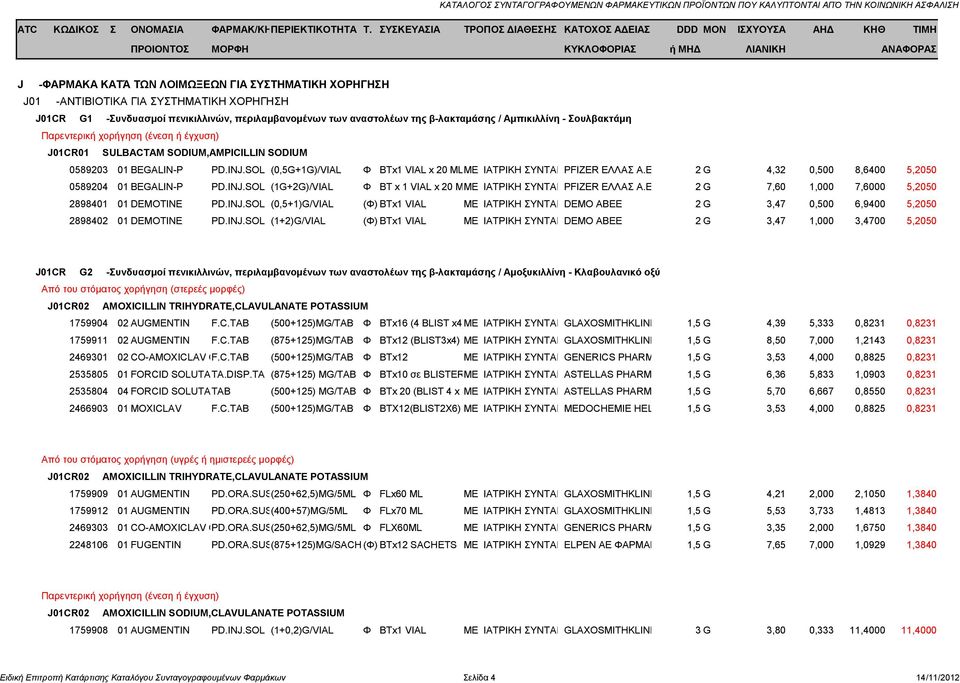Click the ΑΗΔ value 6,667

(821, 392)
